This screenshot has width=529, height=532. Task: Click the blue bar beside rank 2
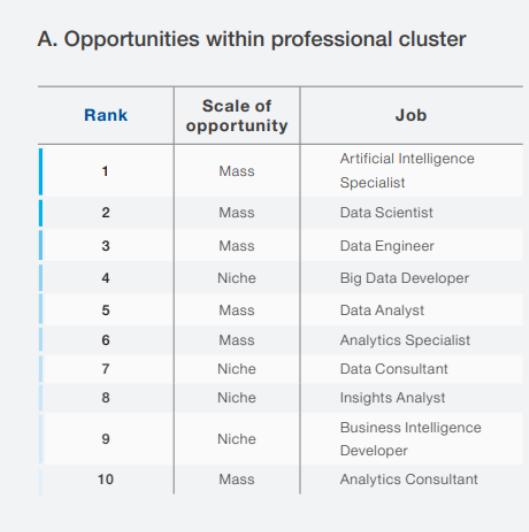point(41,213)
